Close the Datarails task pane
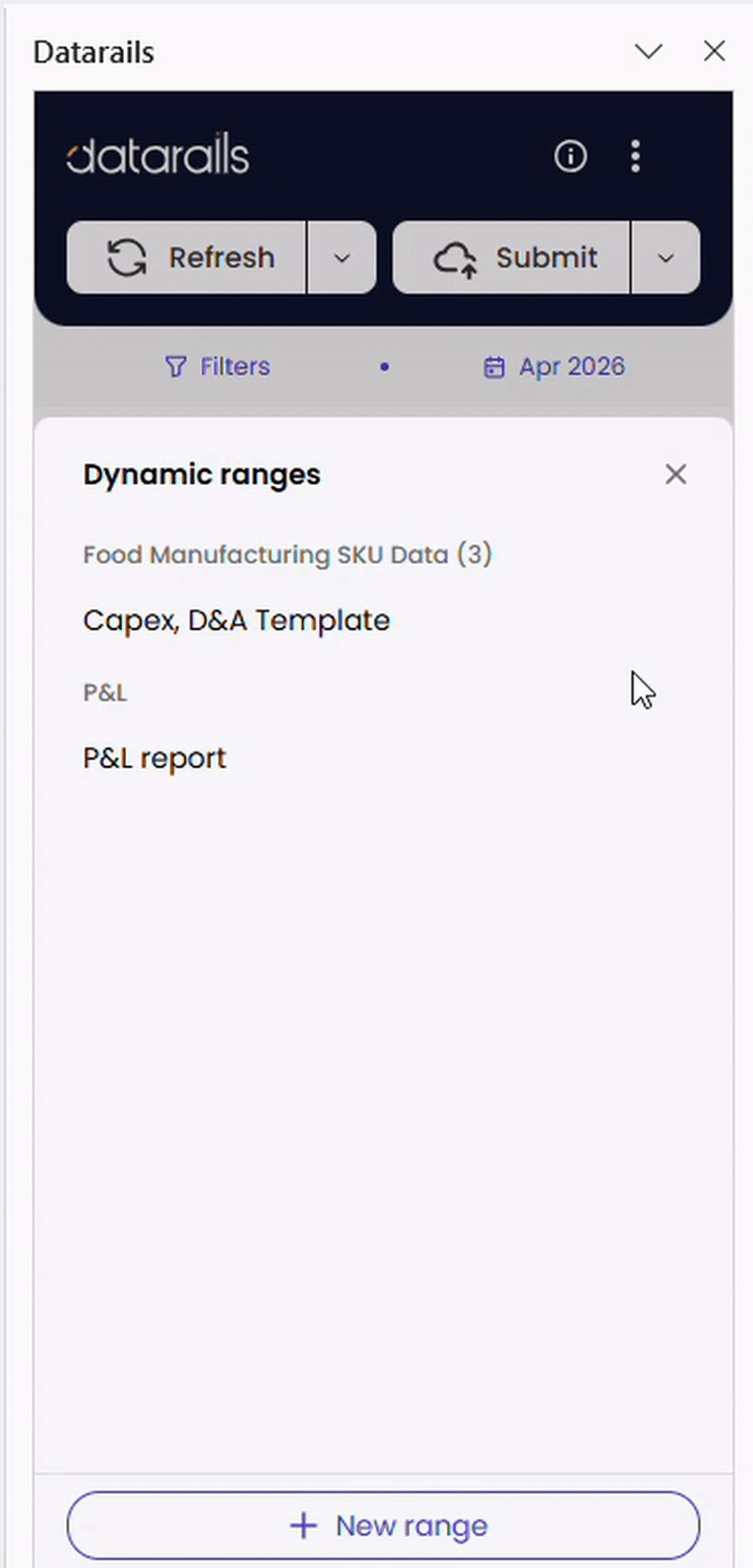753x1568 pixels. [714, 51]
